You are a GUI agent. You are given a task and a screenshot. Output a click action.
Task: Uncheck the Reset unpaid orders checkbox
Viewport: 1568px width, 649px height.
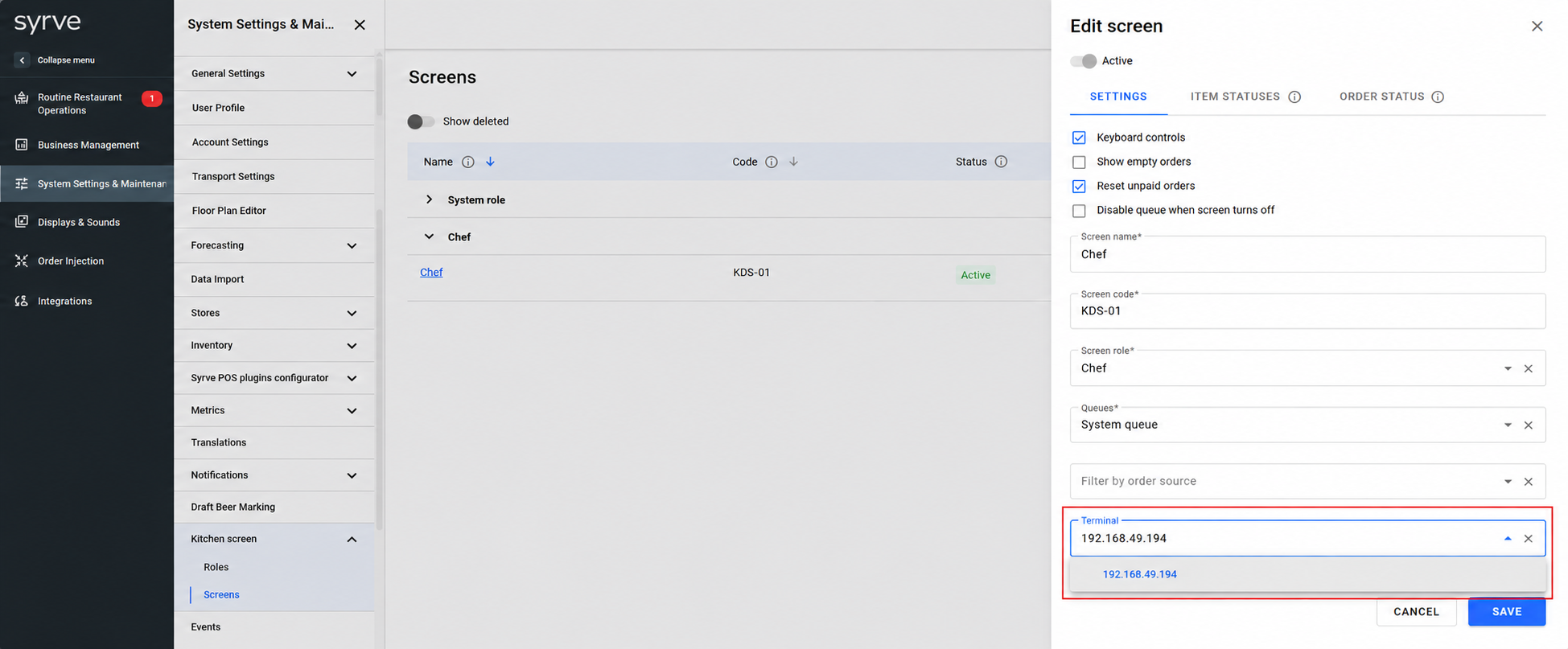click(x=1079, y=186)
